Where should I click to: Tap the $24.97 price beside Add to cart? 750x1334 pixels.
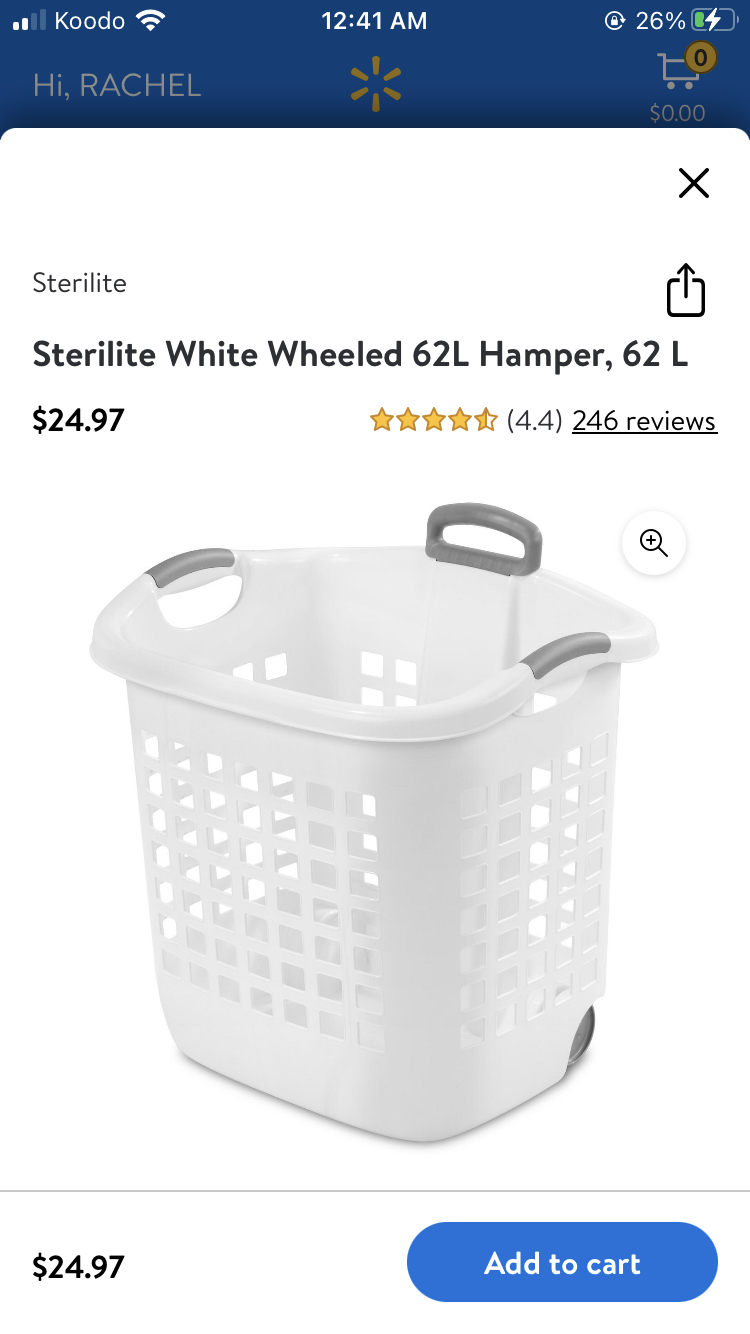coord(78,1267)
